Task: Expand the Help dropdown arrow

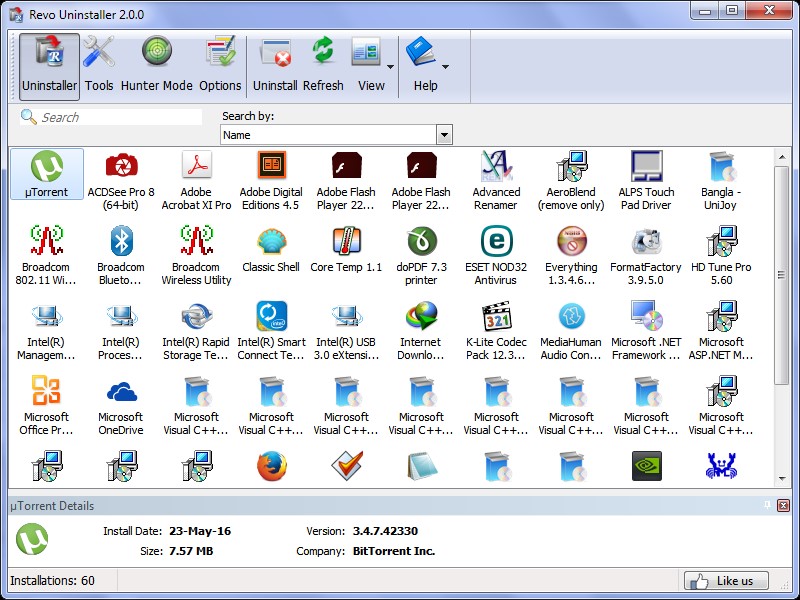Action: click(445, 67)
